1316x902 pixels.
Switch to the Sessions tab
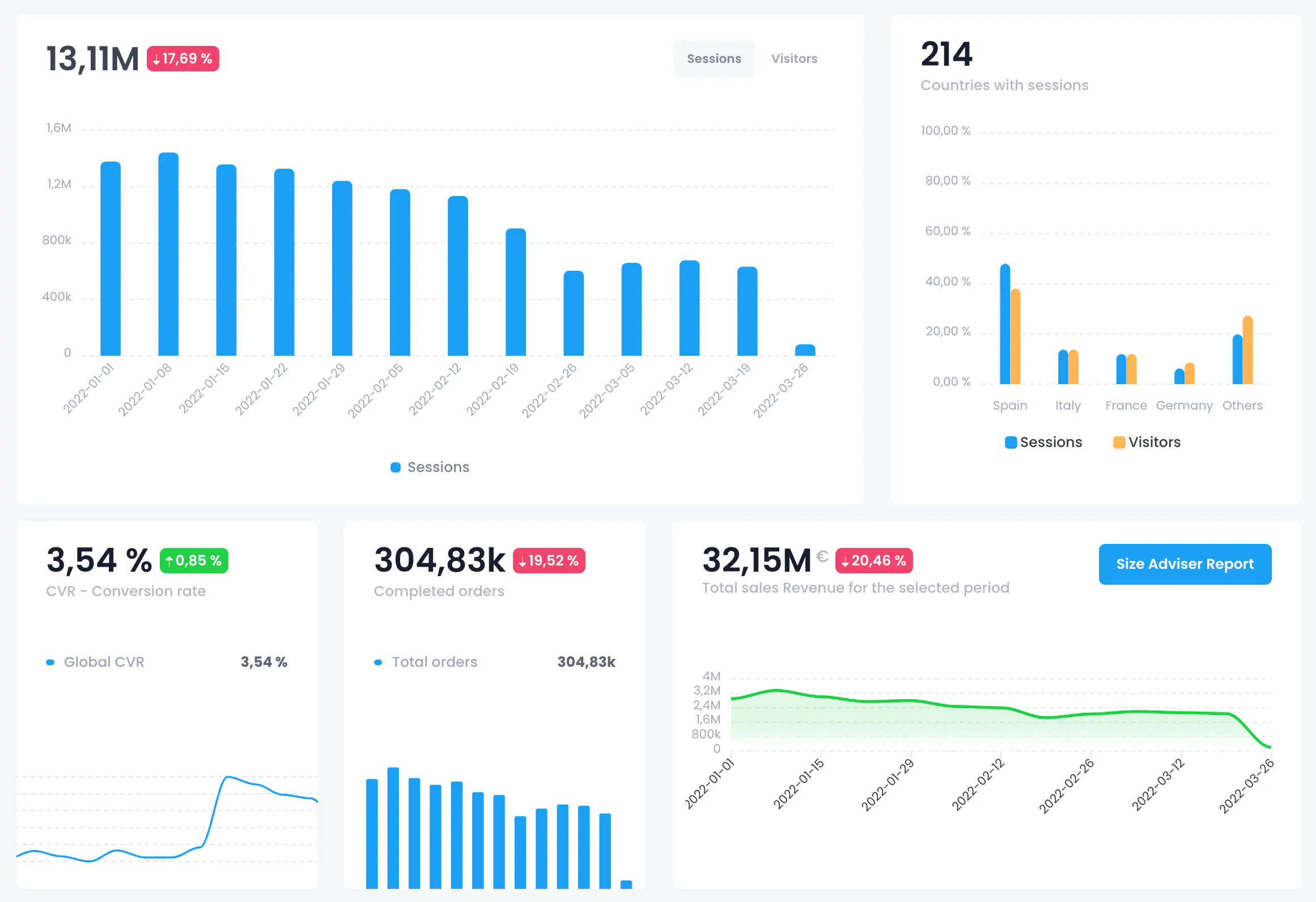click(714, 58)
